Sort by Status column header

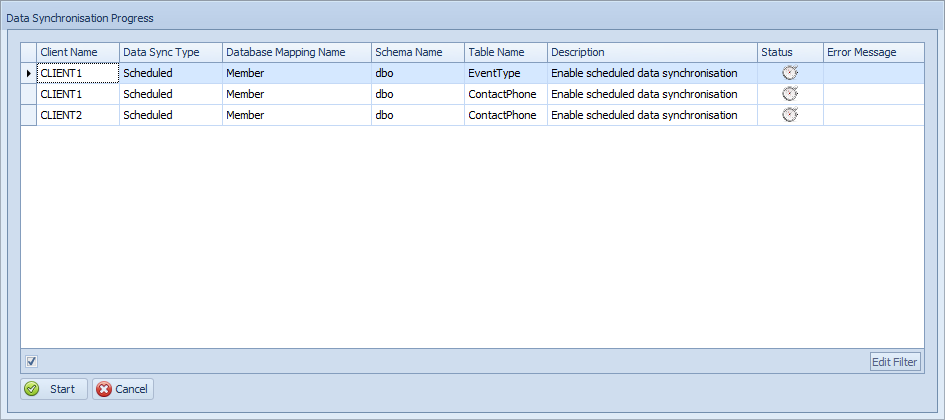point(790,52)
